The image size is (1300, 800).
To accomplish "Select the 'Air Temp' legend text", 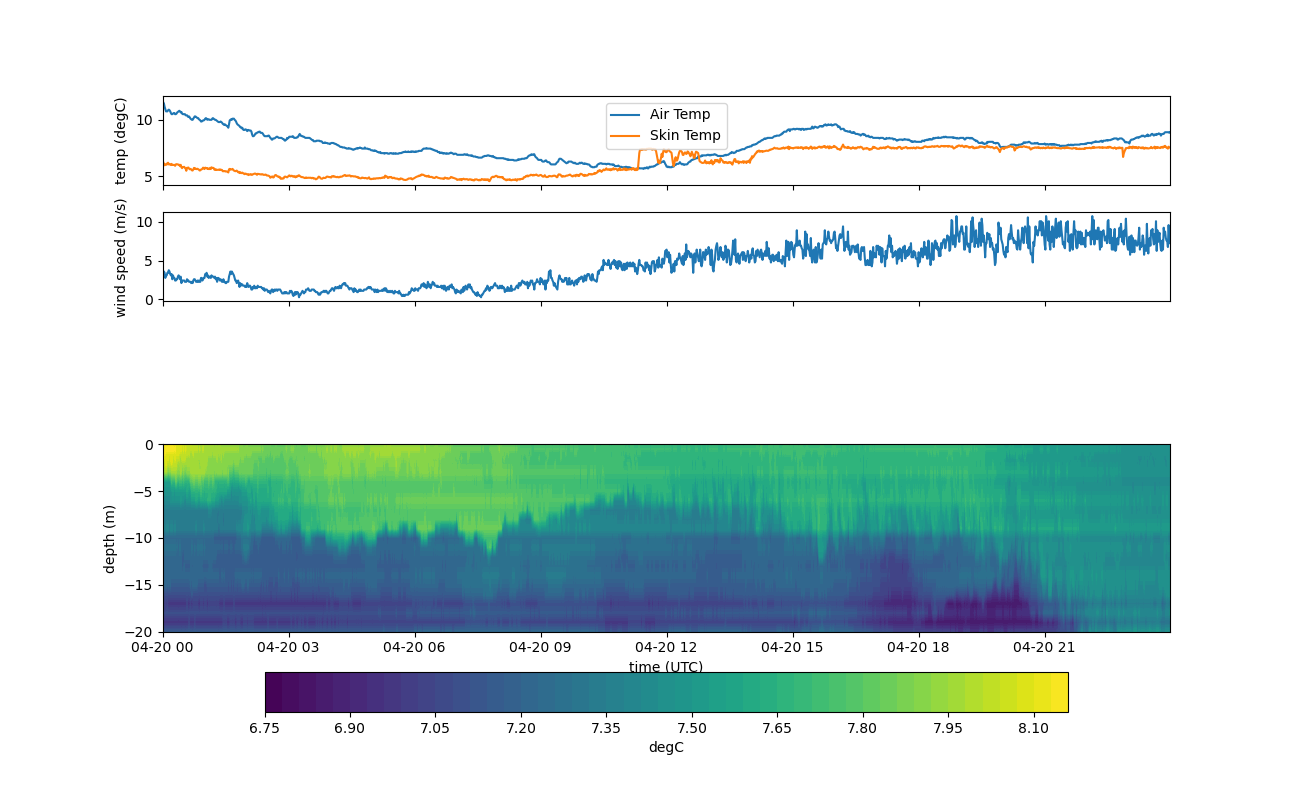I will [x=680, y=115].
